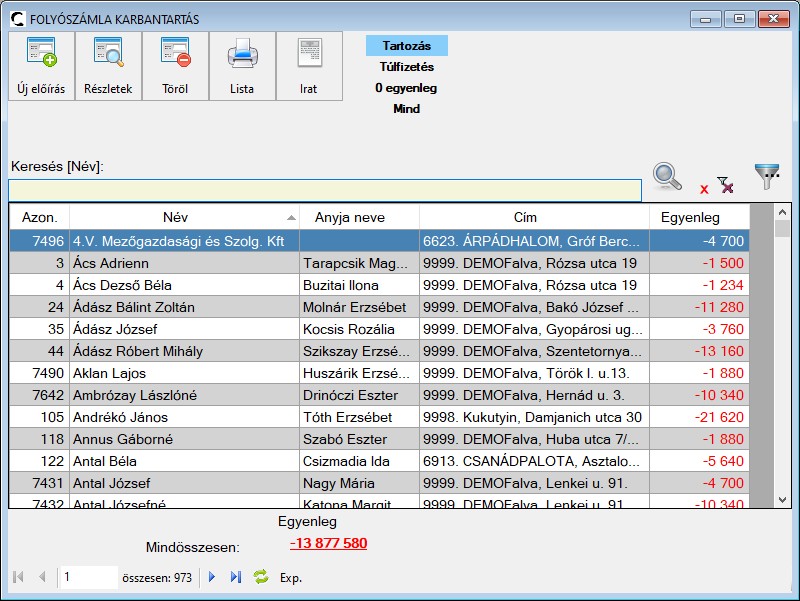Click the green refresh arrows icon
800x601 pixels.
point(261,577)
